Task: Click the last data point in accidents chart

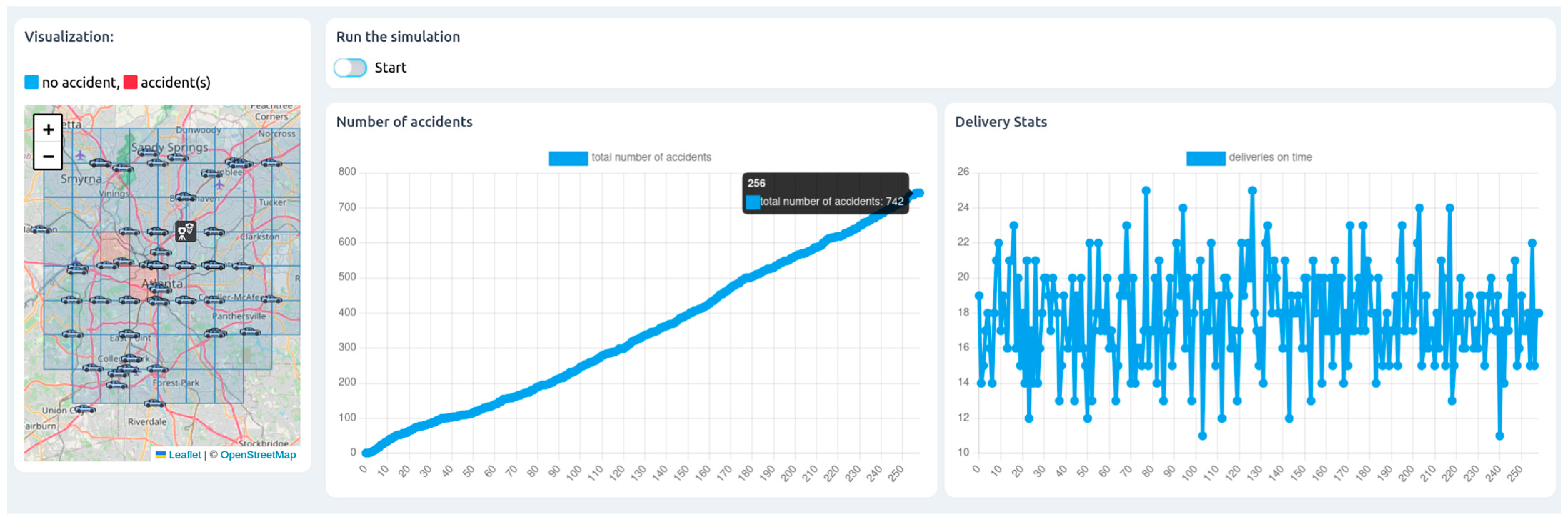Action: coord(919,193)
